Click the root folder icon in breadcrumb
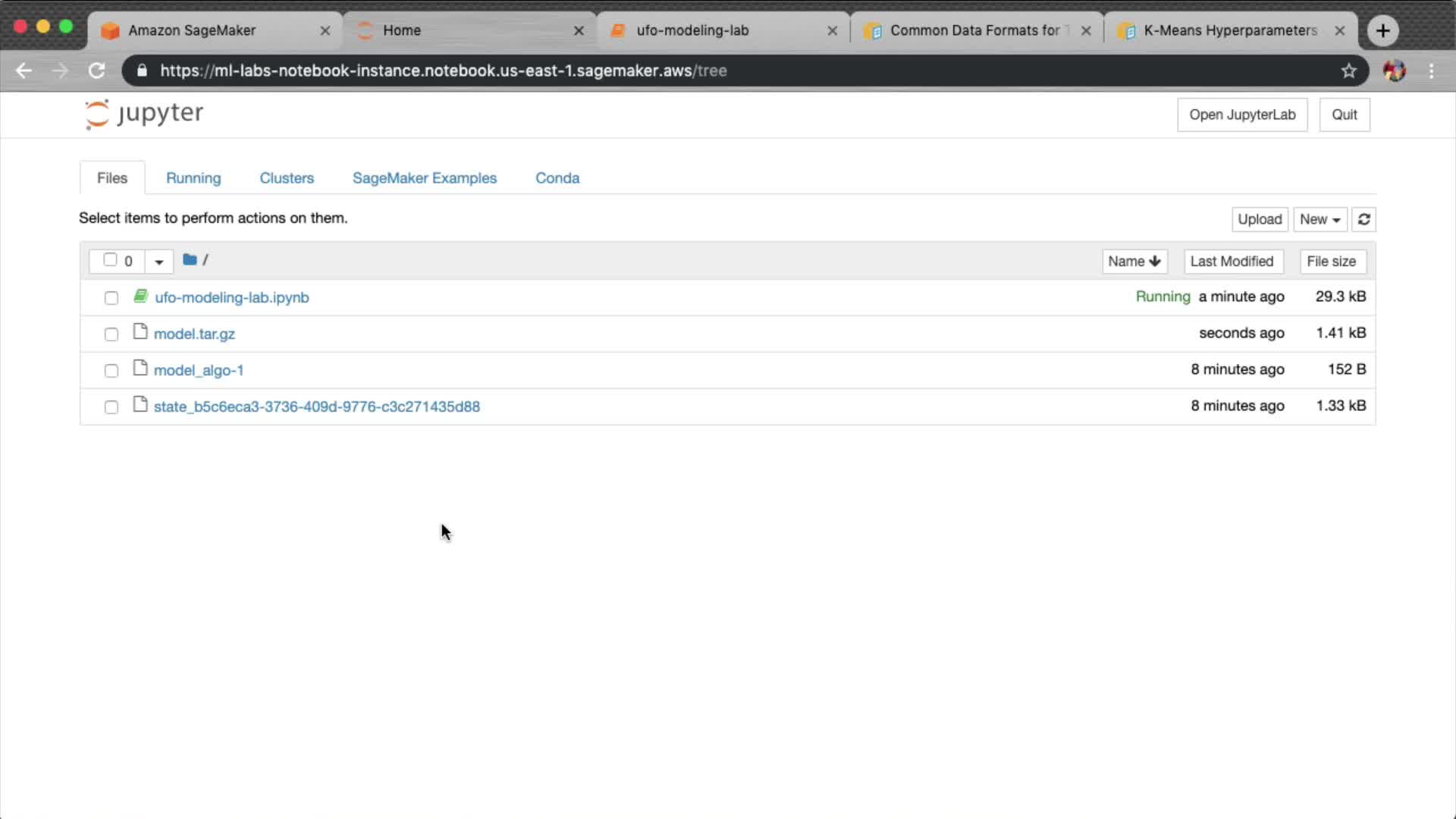 (x=190, y=260)
